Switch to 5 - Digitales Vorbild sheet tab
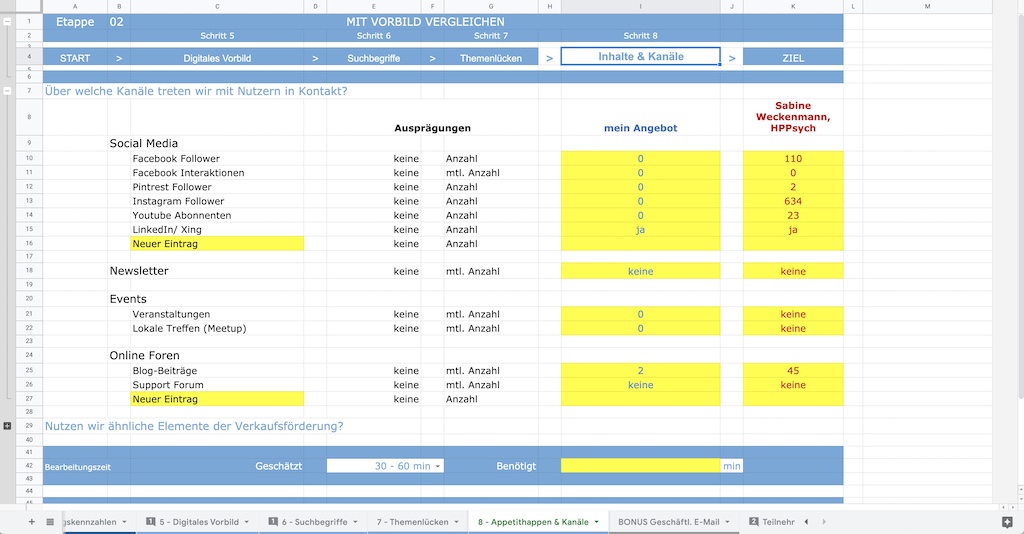The width and height of the screenshot is (1024, 534). tap(199, 522)
